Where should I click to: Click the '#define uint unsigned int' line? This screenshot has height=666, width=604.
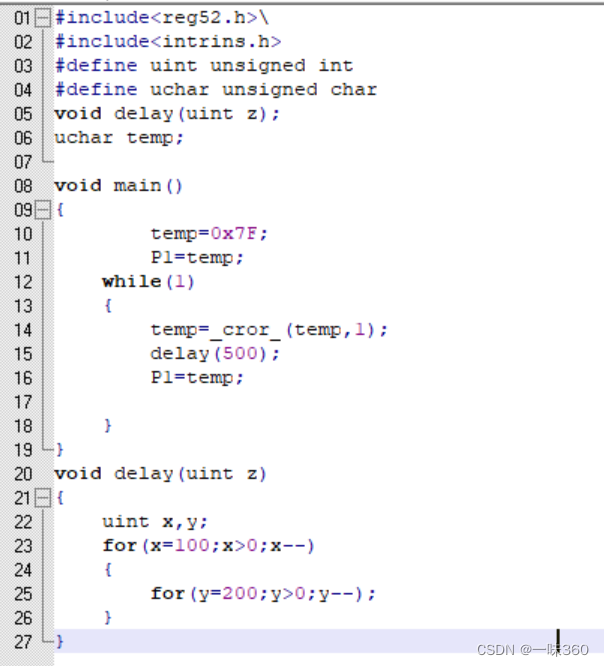click(204, 66)
